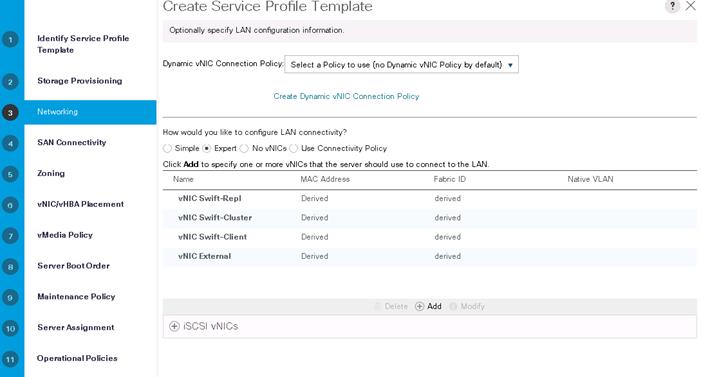Click the Add button below vNIC table
Image resolution: width=701 pixels, height=377 pixels.
[428, 306]
